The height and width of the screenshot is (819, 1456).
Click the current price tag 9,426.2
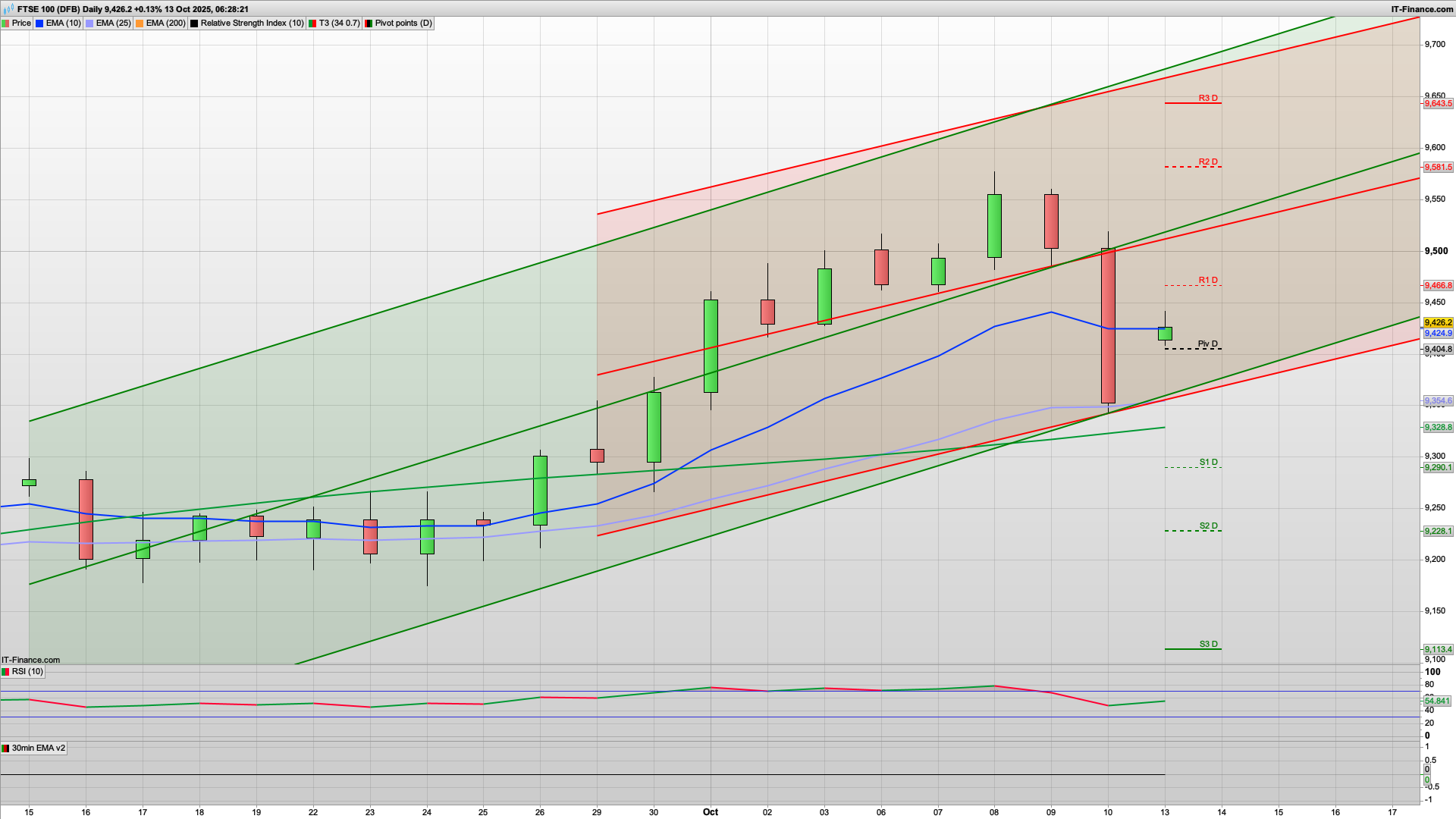pyautogui.click(x=1438, y=322)
